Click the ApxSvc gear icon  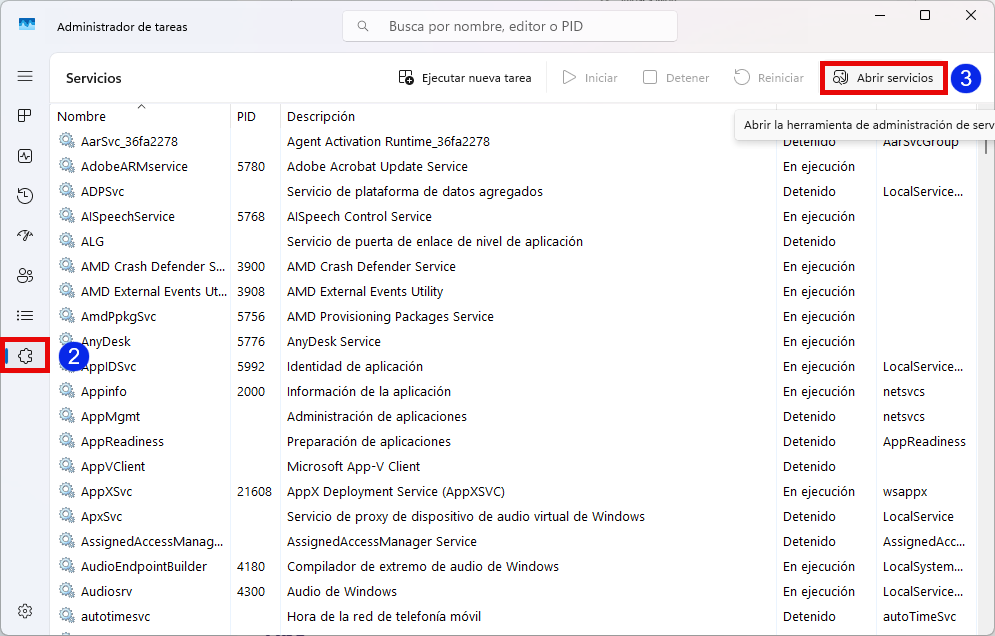coord(67,515)
